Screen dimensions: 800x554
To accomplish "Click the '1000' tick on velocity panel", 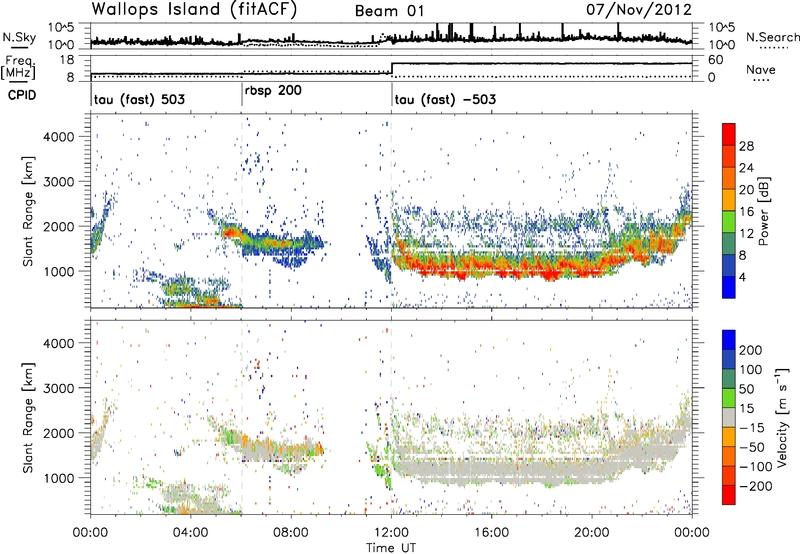I will (x=58, y=478).
